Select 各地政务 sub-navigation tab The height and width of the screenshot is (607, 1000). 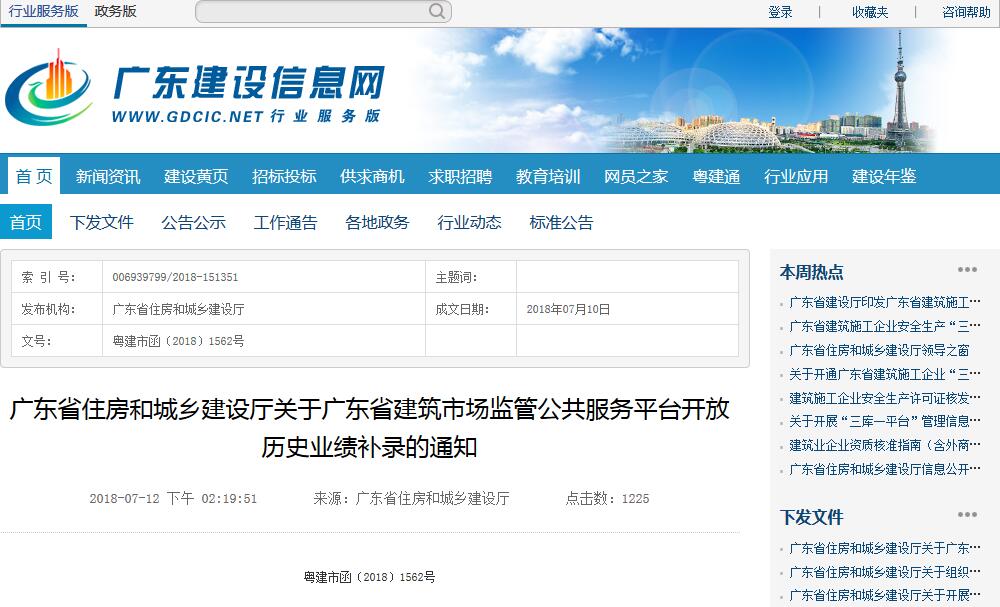click(378, 223)
